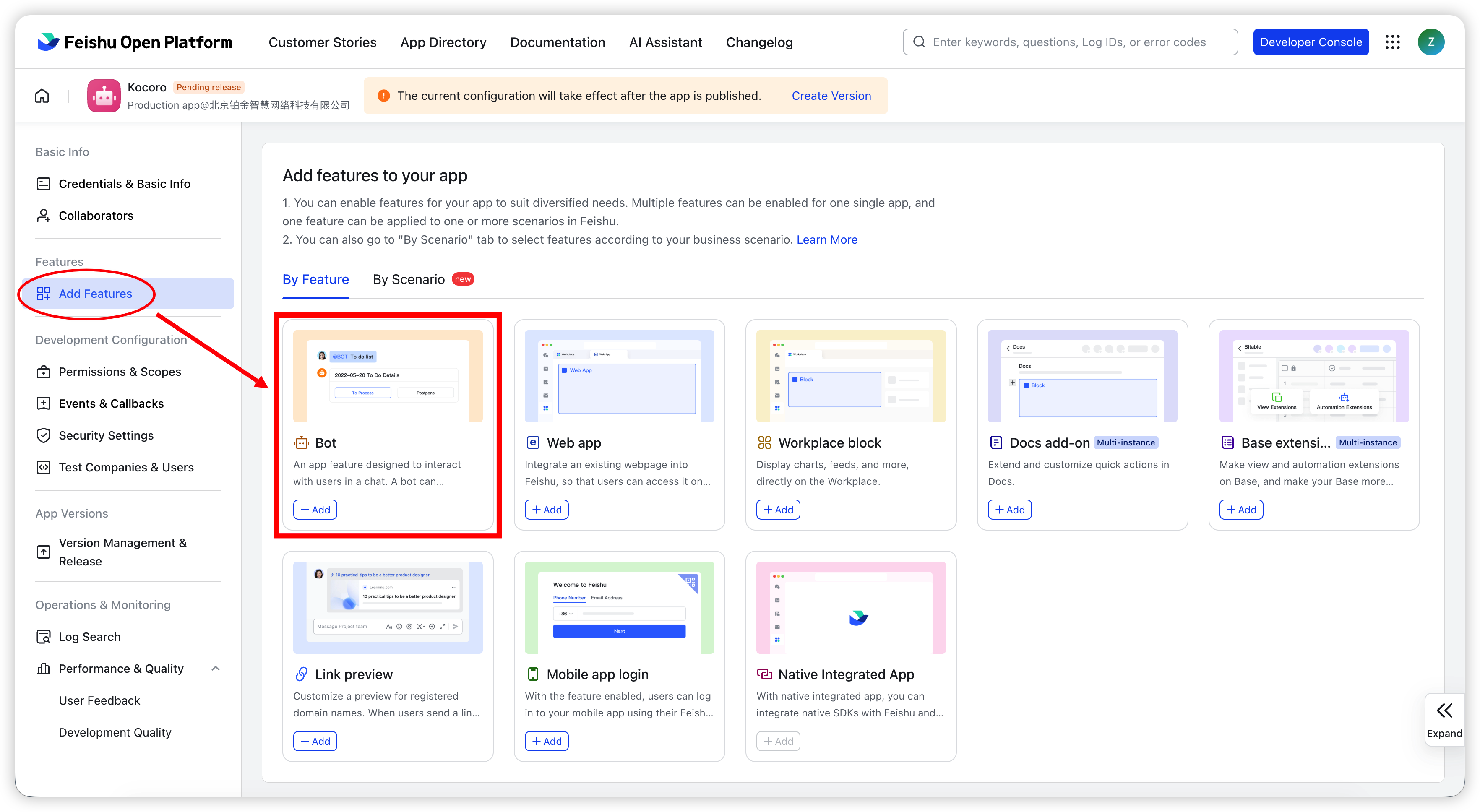Open AI Assistant in top nav
This screenshot has height=812, width=1480.
[x=665, y=42]
